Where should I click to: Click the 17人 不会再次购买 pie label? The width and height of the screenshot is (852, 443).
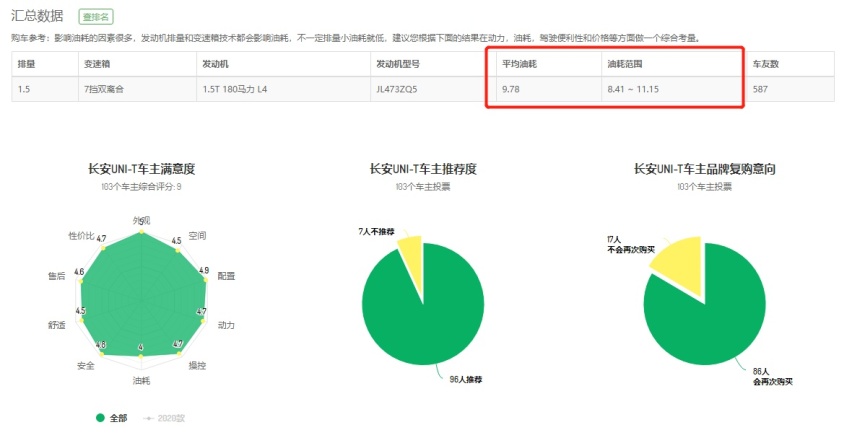(631, 245)
